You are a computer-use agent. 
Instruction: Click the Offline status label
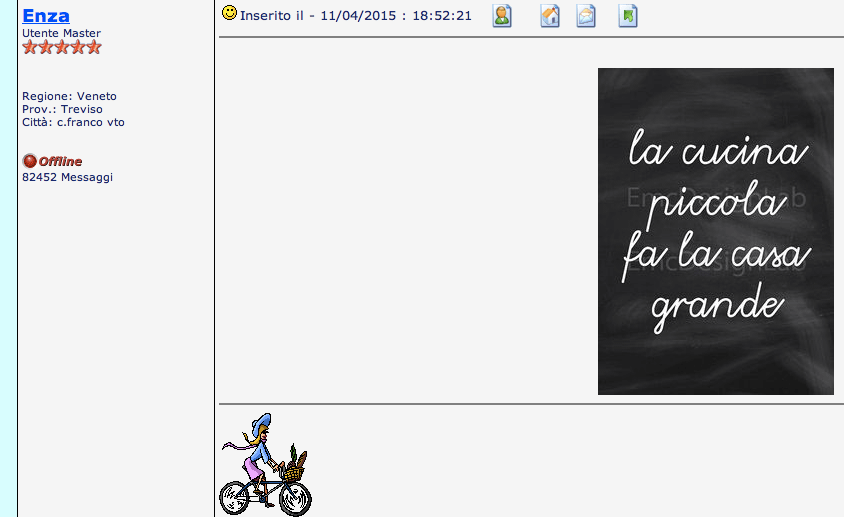pyautogui.click(x=61, y=161)
